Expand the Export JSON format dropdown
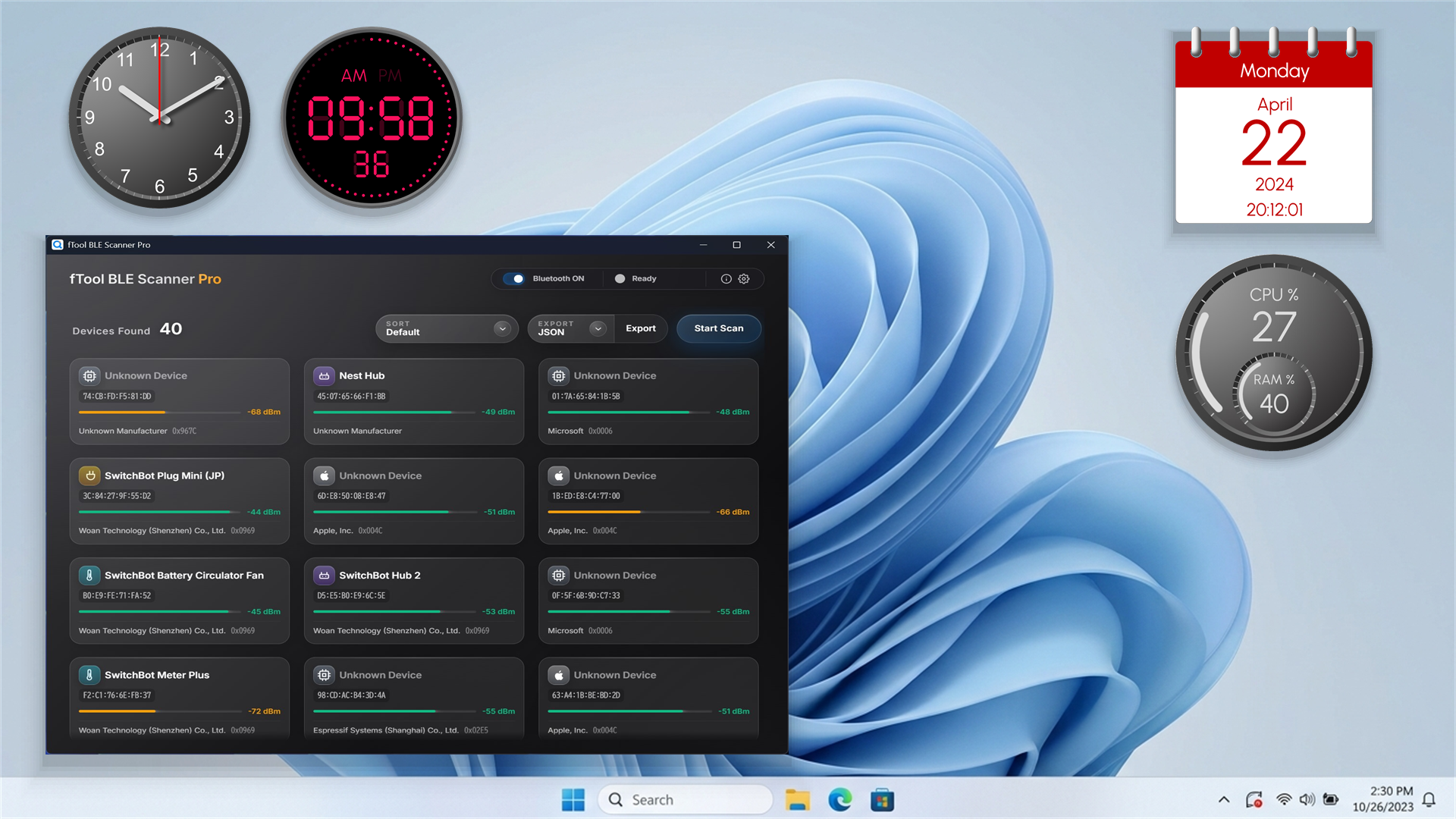Viewport: 1456px width, 819px height. [571, 328]
